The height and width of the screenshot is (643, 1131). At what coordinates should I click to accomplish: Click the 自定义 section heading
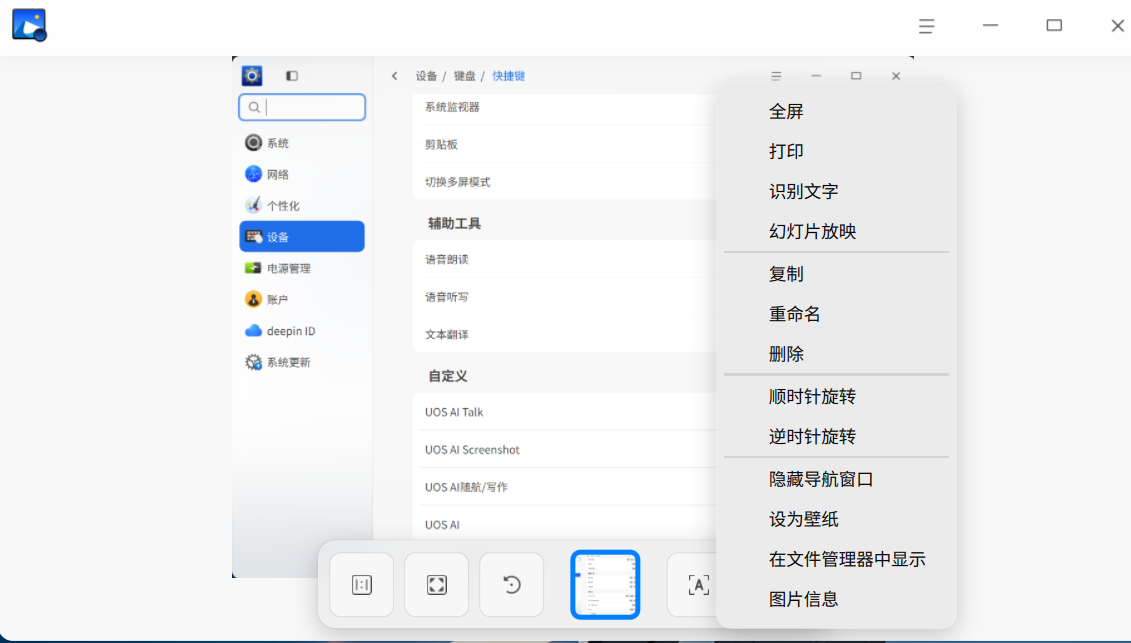pyautogui.click(x=448, y=376)
